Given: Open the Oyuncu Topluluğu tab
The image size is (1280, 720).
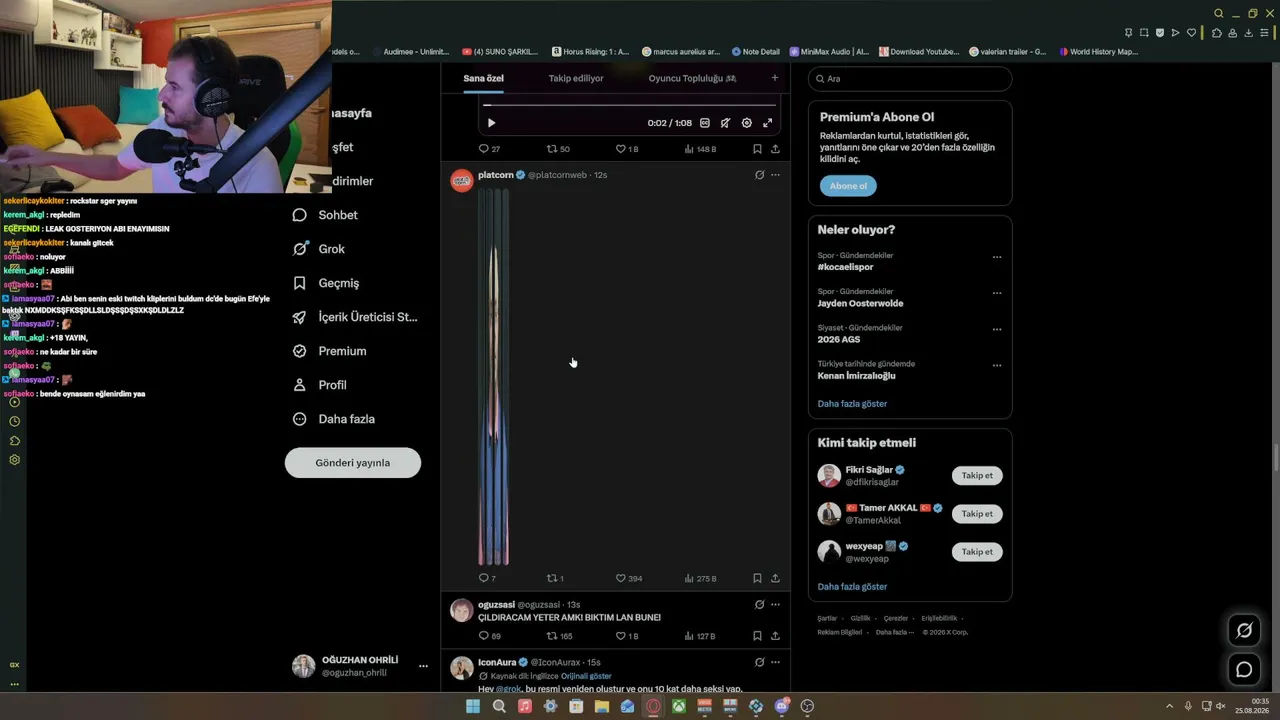Looking at the screenshot, I should pyautogui.click(x=692, y=78).
